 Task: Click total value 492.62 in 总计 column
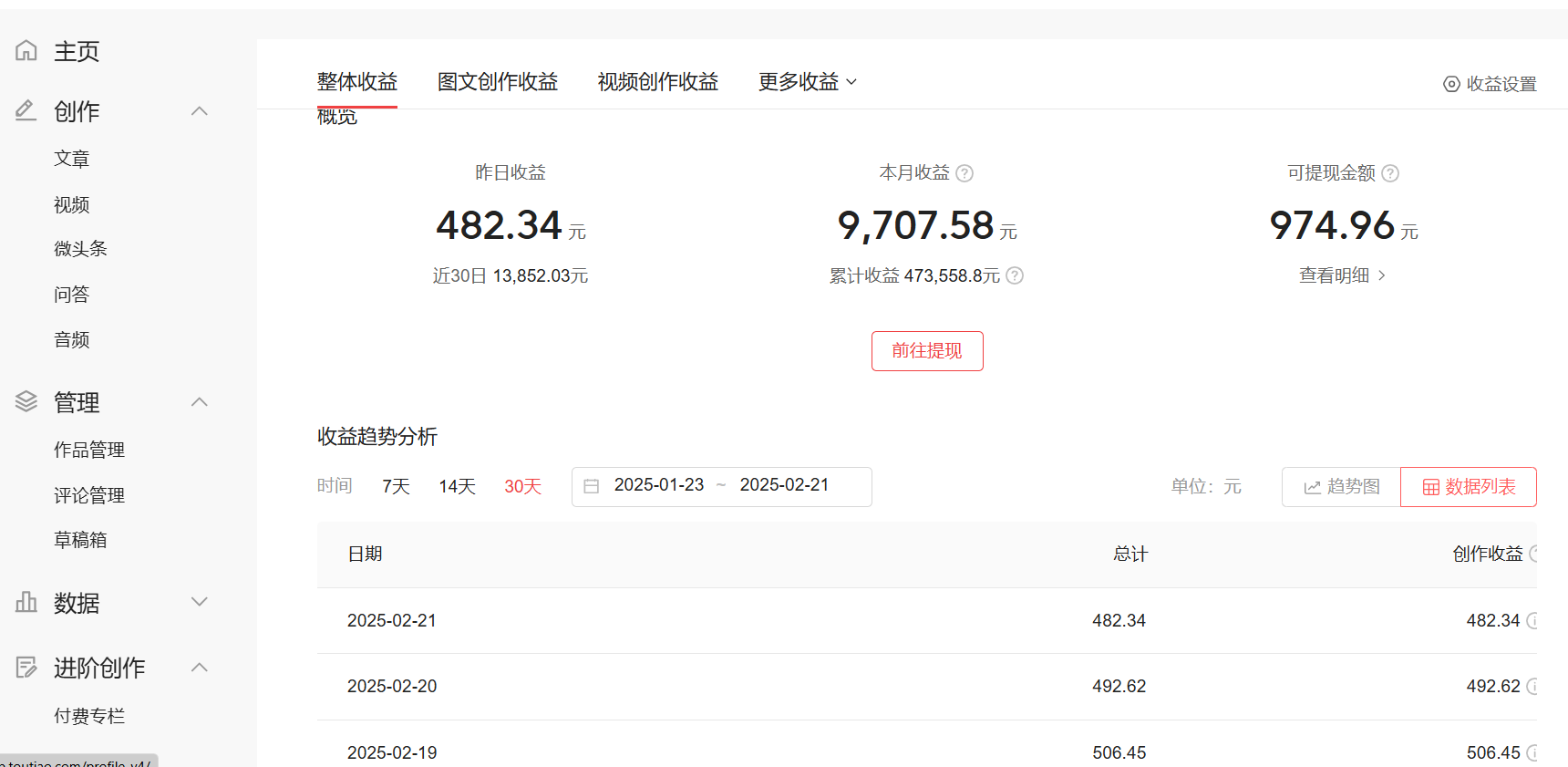(1119, 686)
